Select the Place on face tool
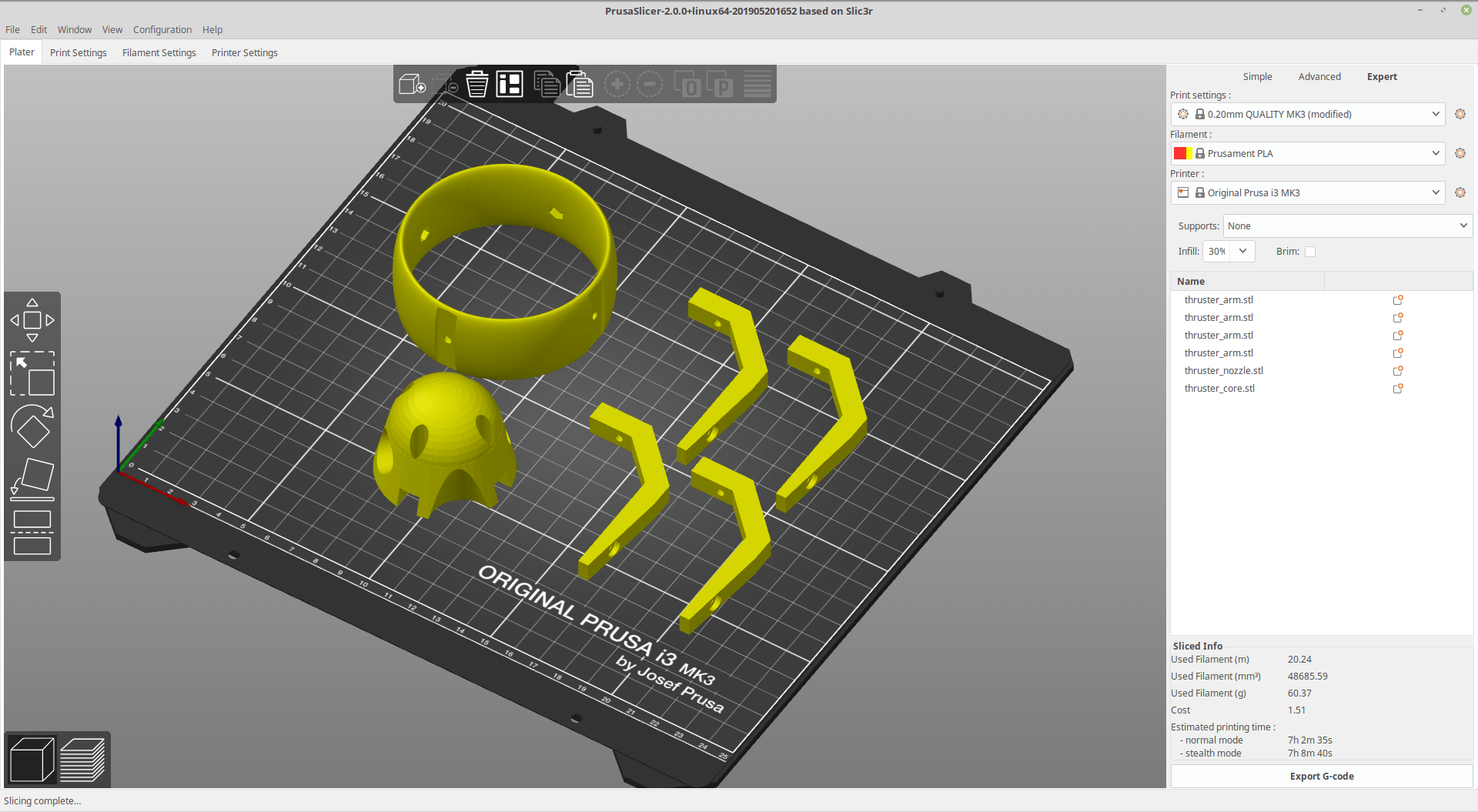This screenshot has height=812, width=1478. tap(32, 477)
